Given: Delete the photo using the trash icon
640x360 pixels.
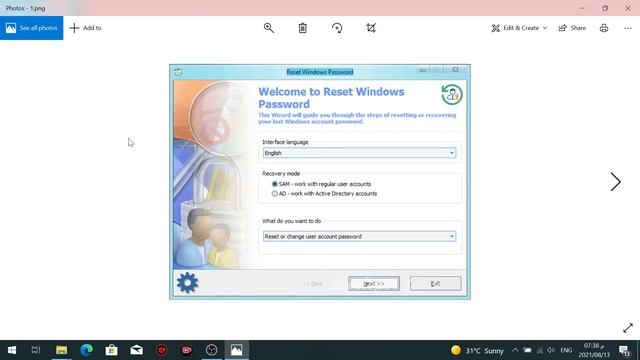Looking at the screenshot, I should [x=302, y=28].
